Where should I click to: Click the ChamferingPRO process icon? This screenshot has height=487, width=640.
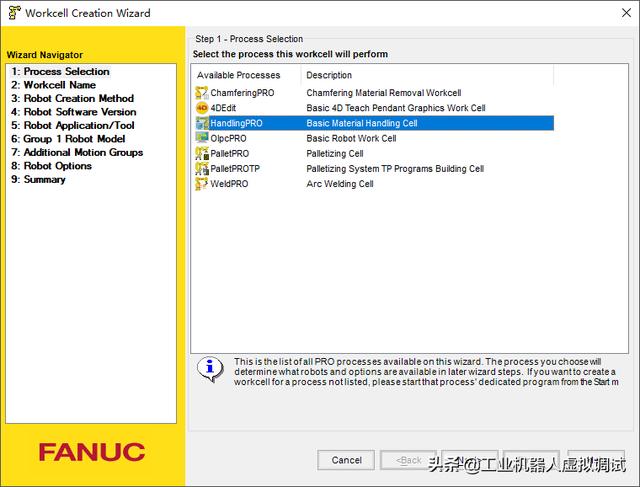click(x=202, y=93)
